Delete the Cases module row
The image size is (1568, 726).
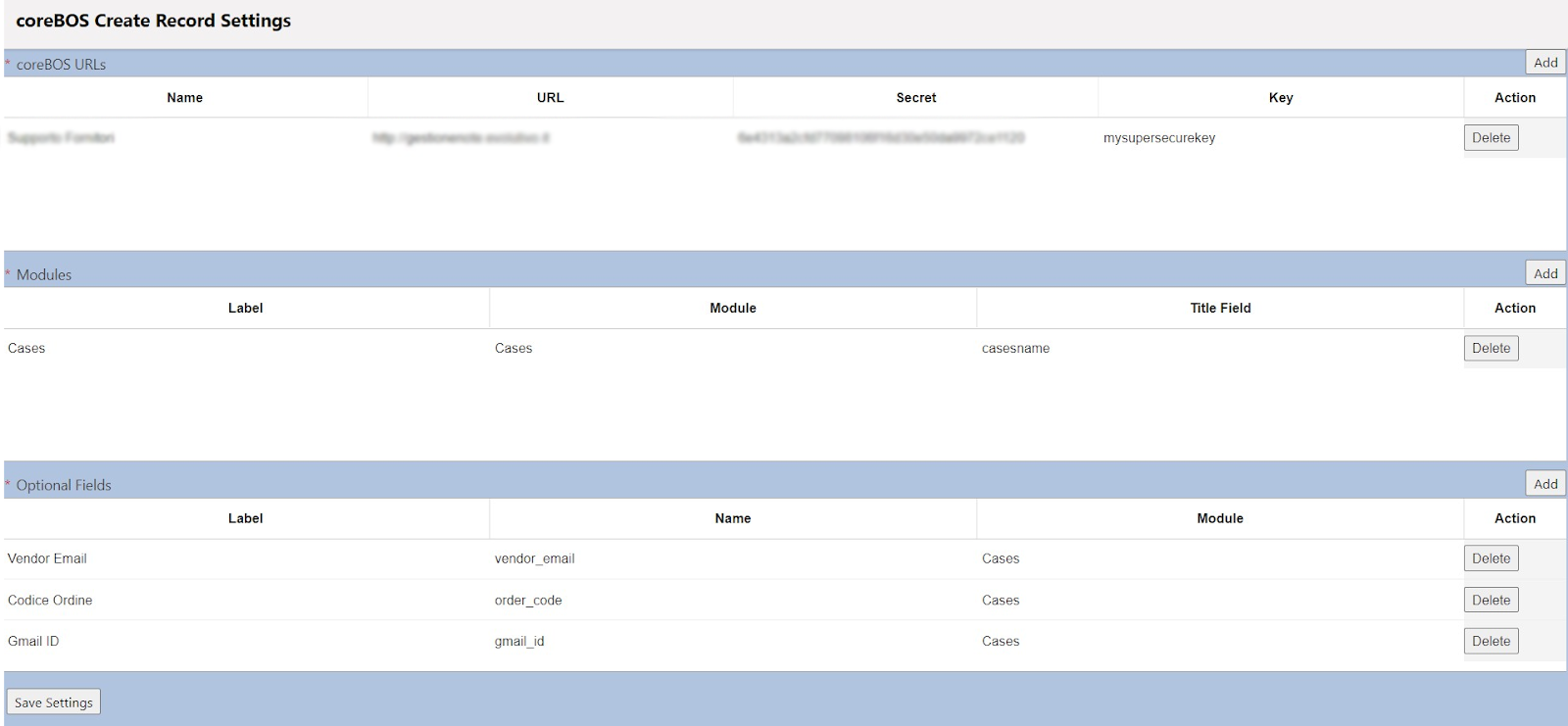(x=1491, y=349)
